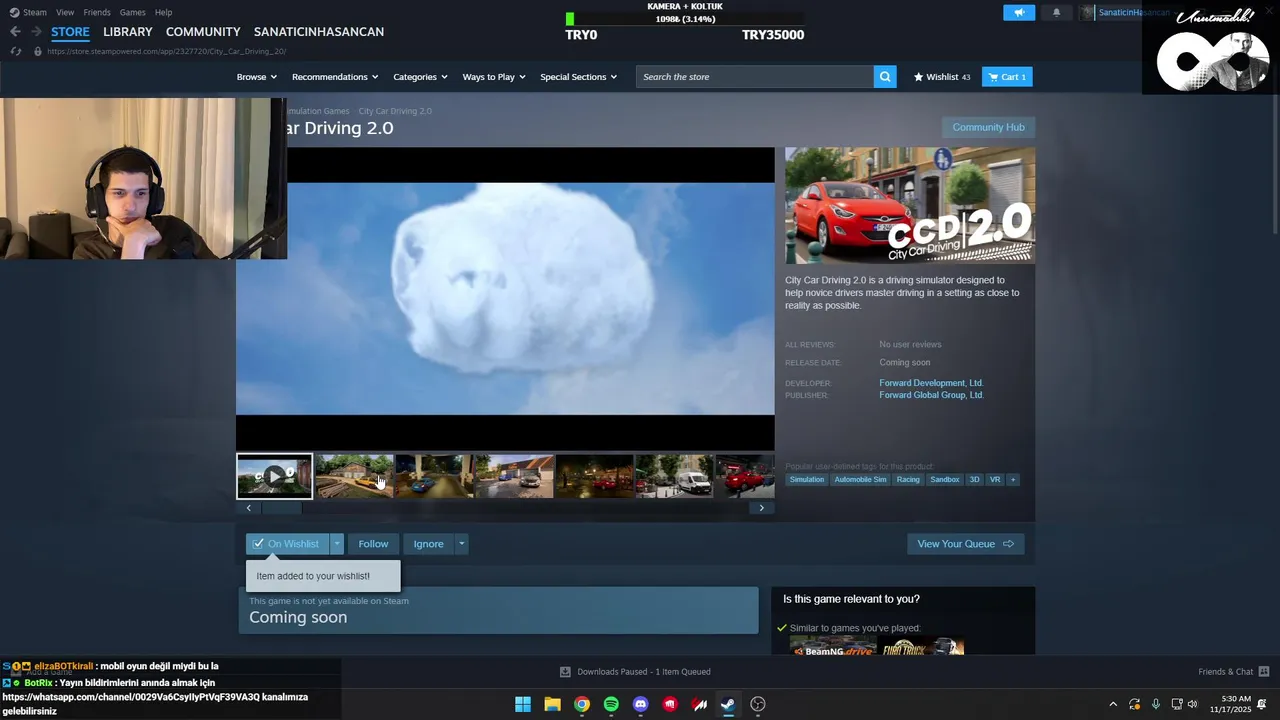This screenshot has height=720, width=1280.
Task: Select the white van screenshot thumbnail
Action: (x=674, y=476)
